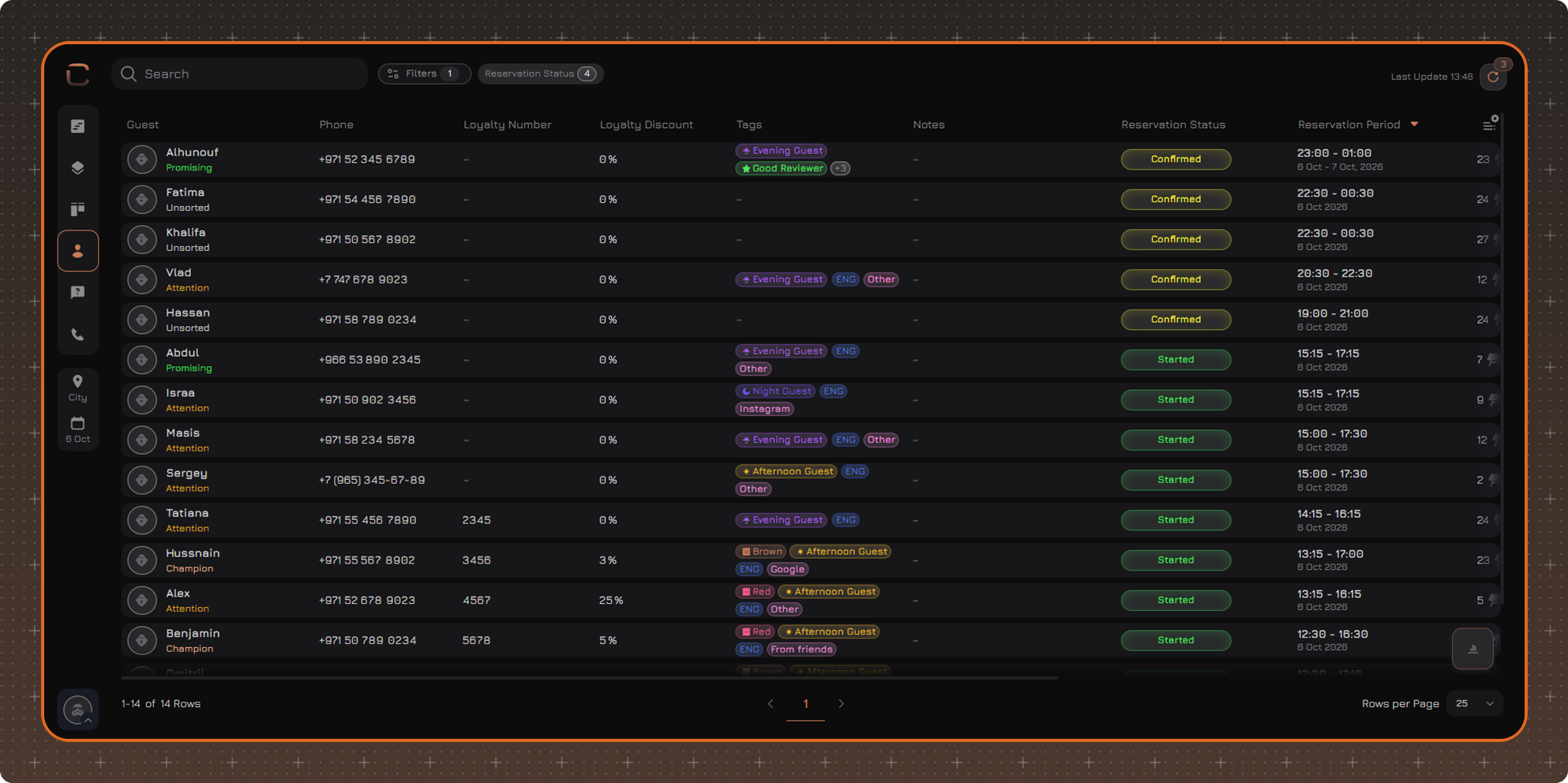Click the search magnifier icon
This screenshot has width=1568, height=783.
129,73
